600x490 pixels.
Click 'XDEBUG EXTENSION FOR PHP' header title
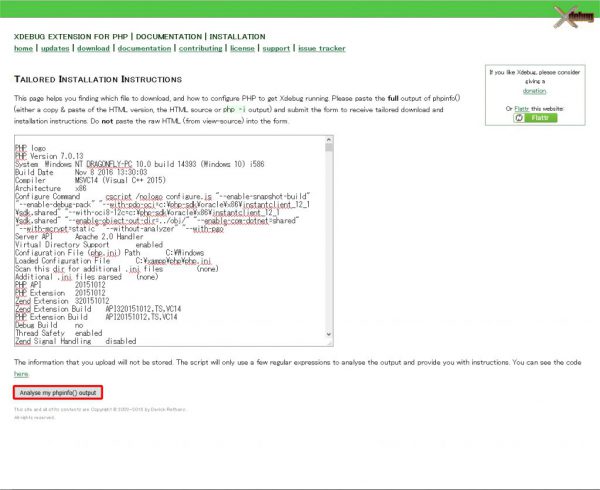pos(68,35)
